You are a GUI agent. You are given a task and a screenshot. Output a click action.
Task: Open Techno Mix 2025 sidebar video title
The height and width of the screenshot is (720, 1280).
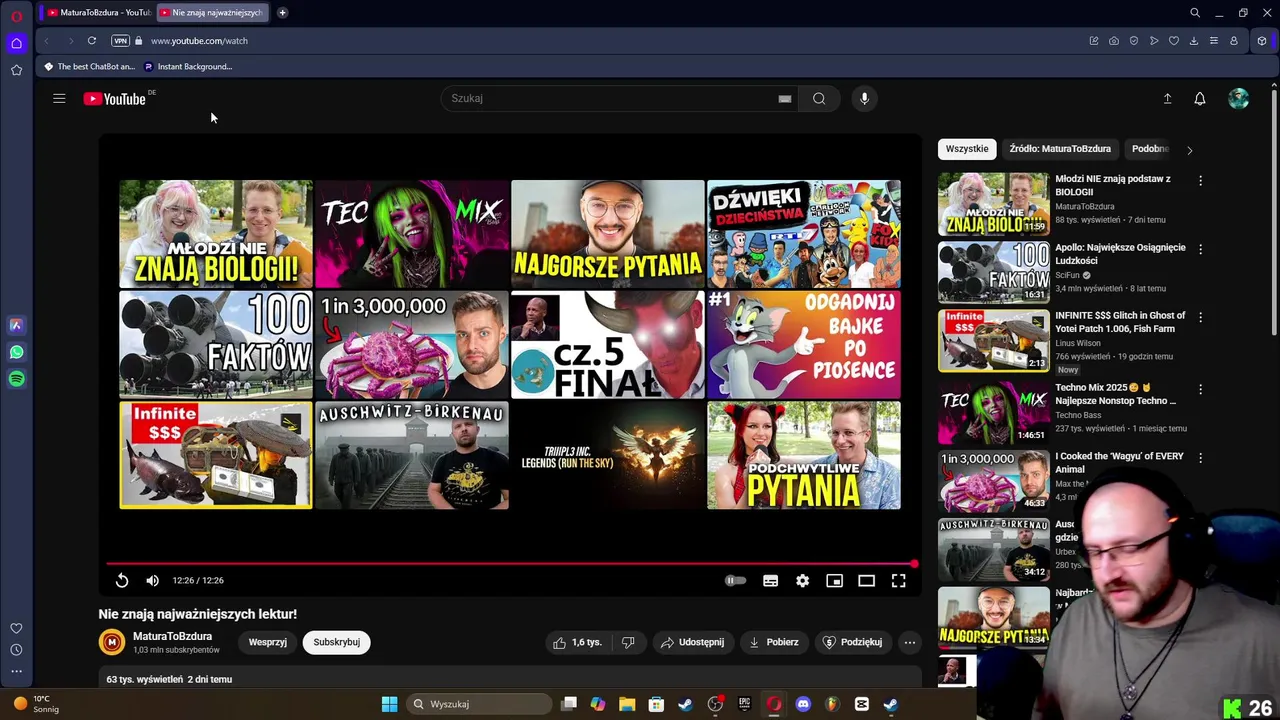(x=1115, y=394)
